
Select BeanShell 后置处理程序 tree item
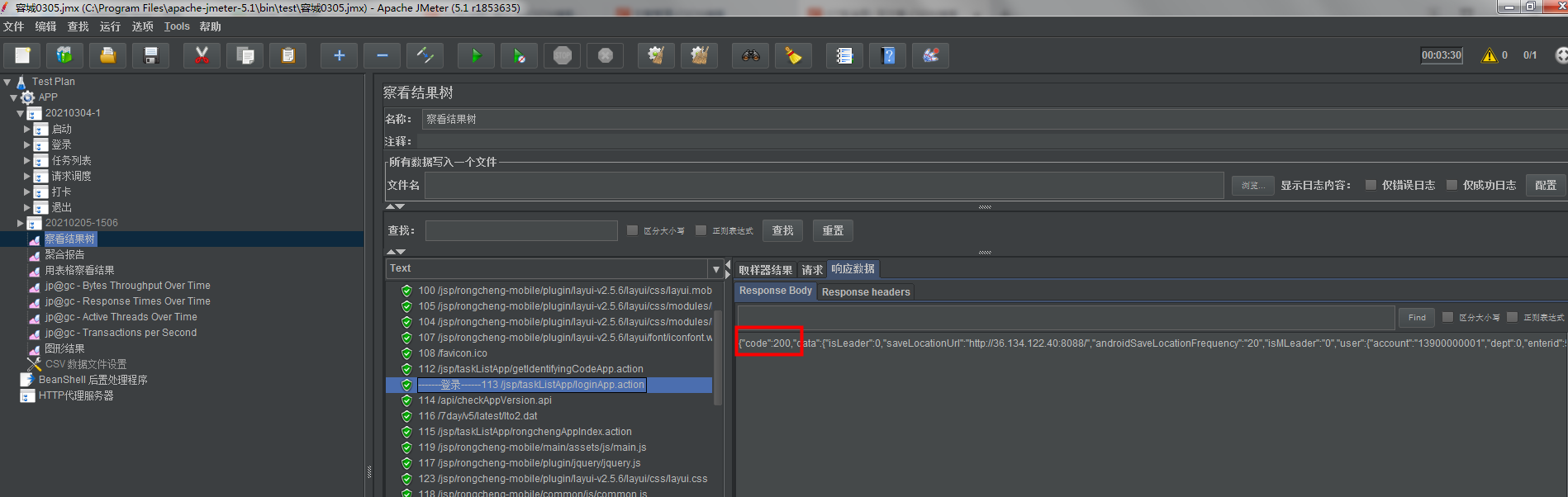point(93,380)
